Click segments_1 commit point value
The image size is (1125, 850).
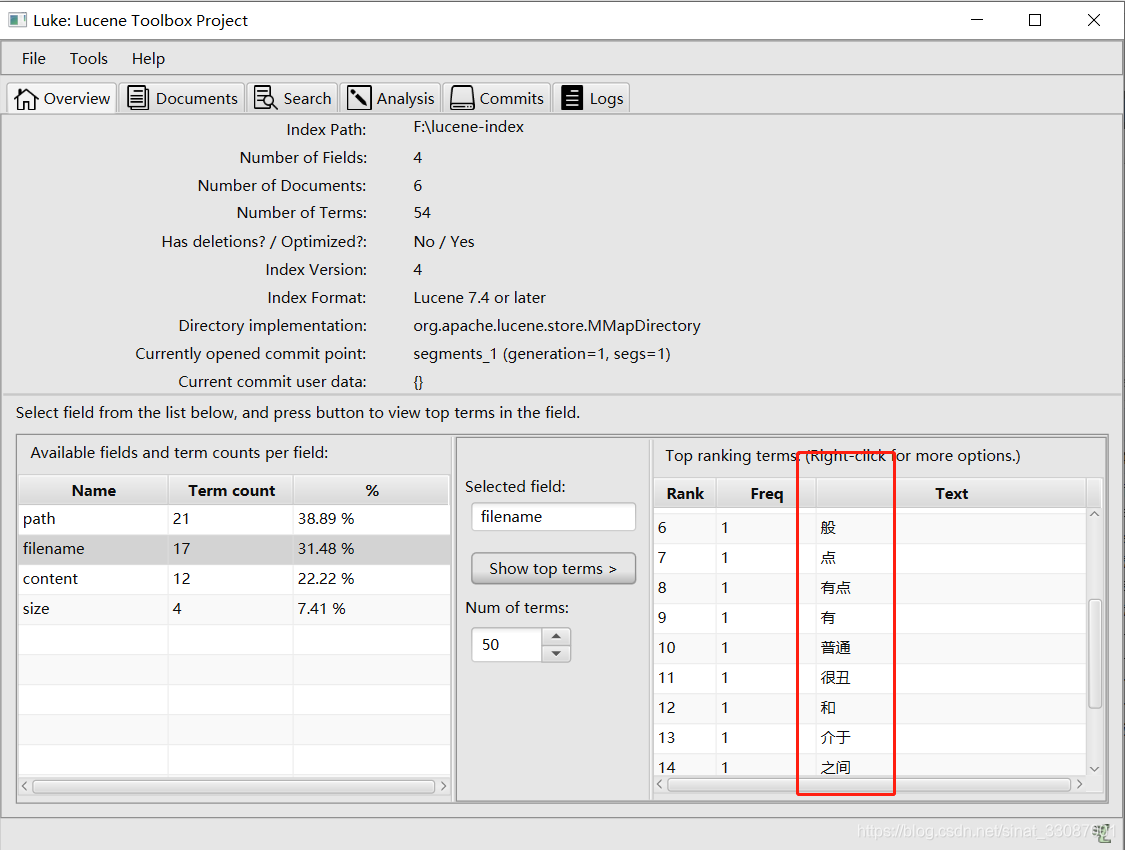(x=542, y=354)
